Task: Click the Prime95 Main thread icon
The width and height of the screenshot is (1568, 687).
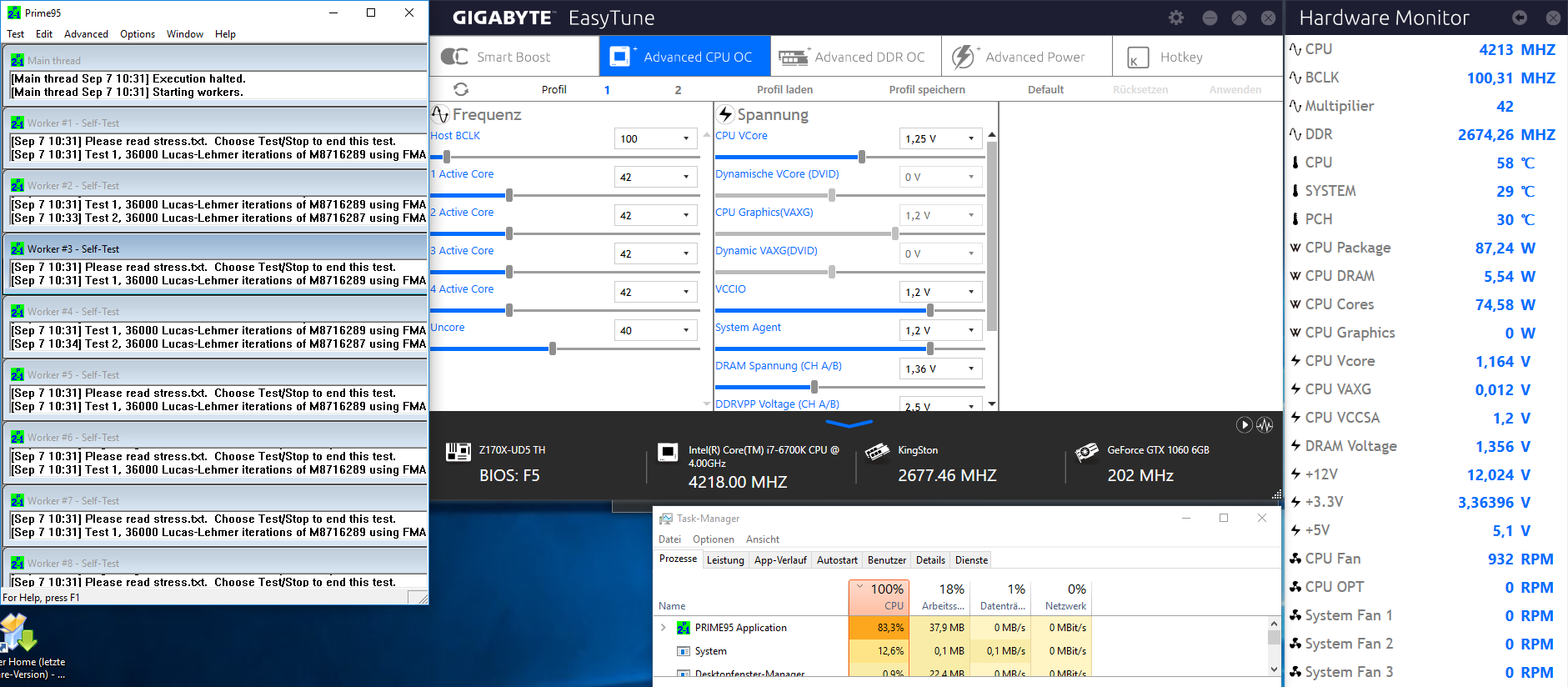Action: point(18,60)
